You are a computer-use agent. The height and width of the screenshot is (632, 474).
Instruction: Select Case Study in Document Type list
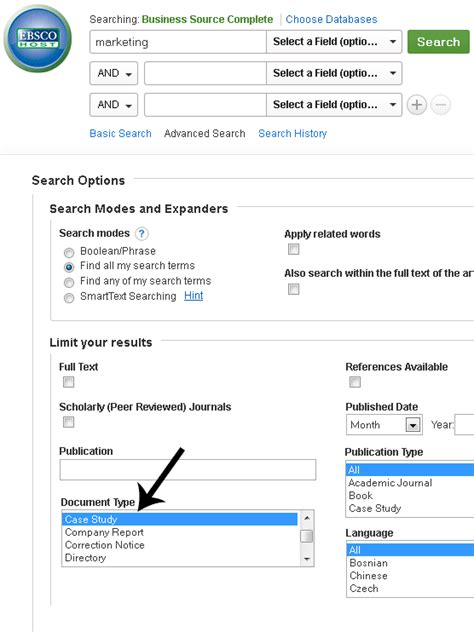point(180,519)
